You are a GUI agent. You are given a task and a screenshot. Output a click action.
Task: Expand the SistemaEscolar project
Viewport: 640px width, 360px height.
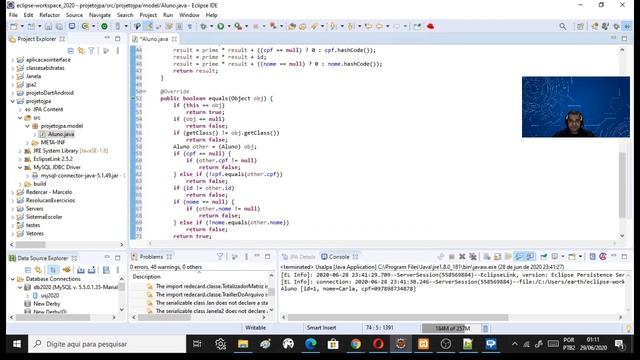13,217
